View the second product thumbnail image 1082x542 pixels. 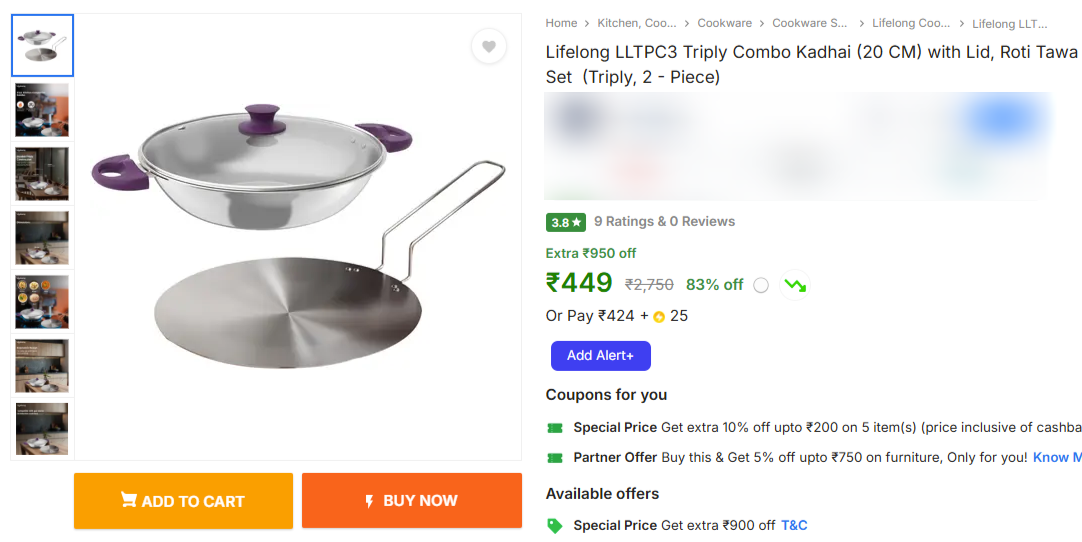point(42,110)
